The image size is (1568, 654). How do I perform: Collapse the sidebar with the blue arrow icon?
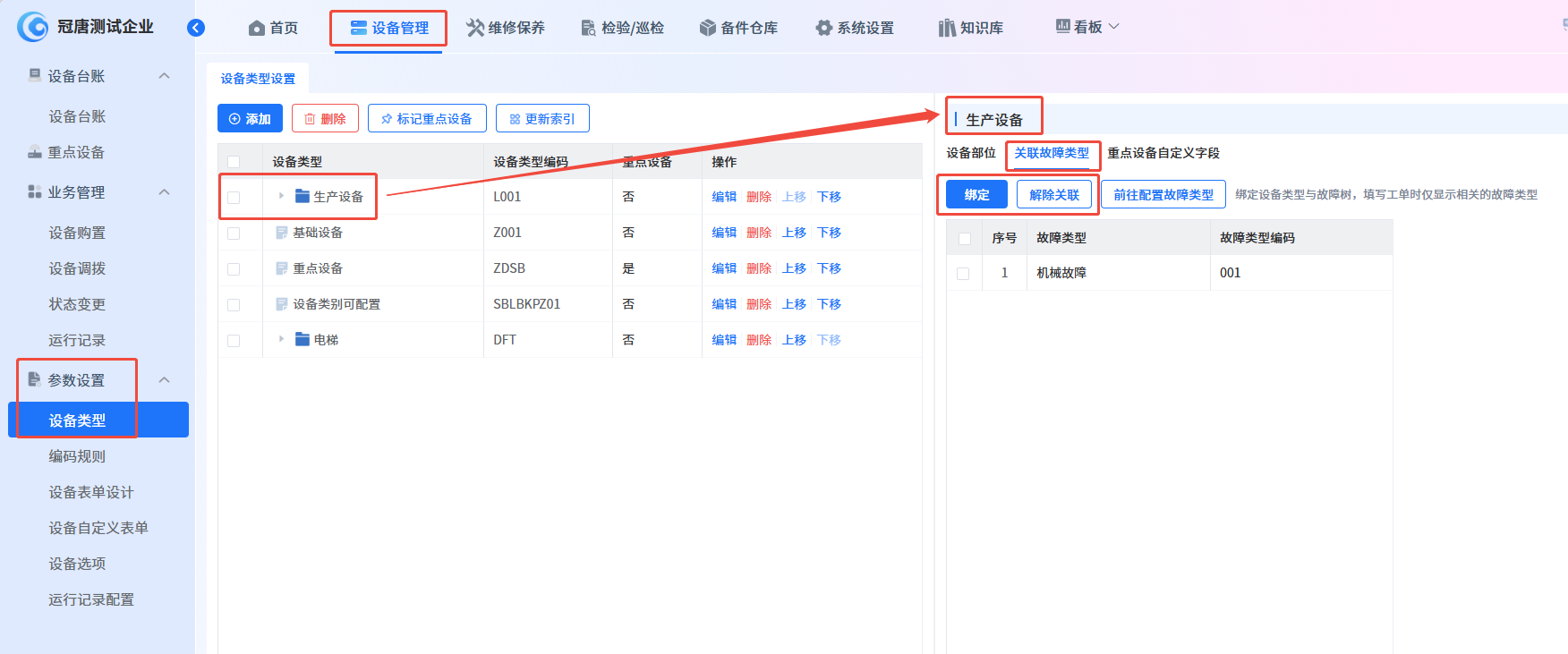click(196, 28)
